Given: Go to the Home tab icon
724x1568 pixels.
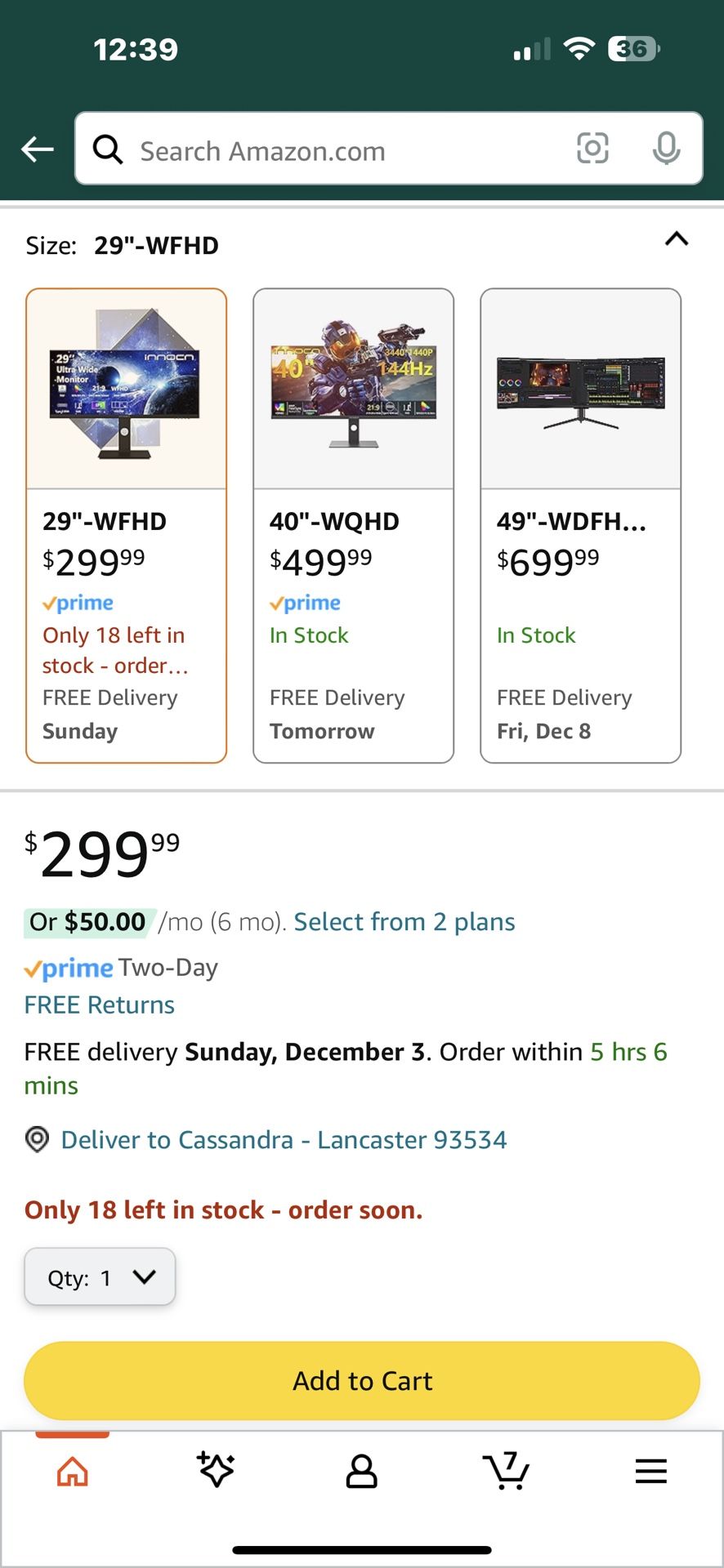Looking at the screenshot, I should [73, 1472].
